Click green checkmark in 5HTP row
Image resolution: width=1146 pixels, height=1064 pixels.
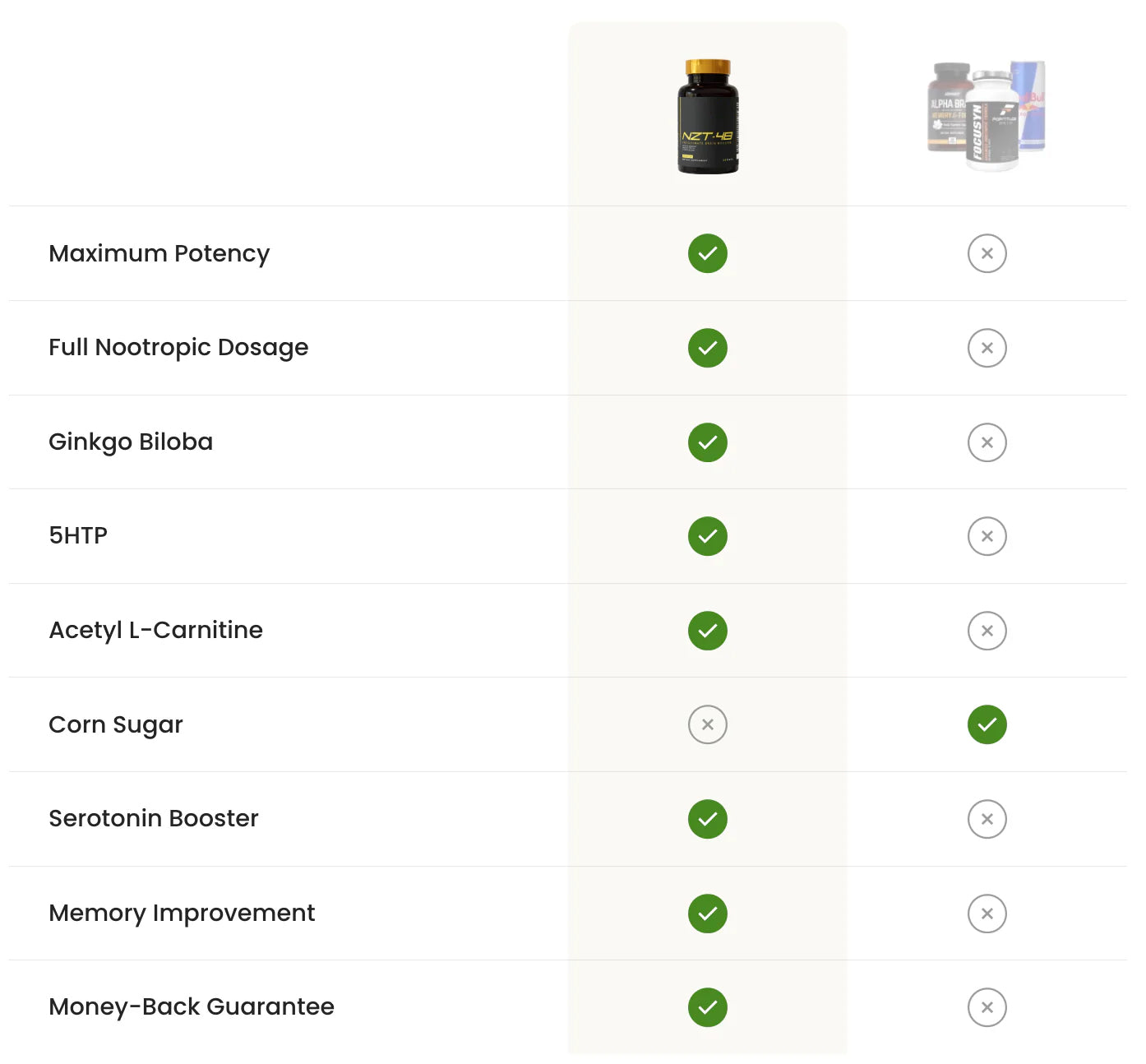click(708, 536)
